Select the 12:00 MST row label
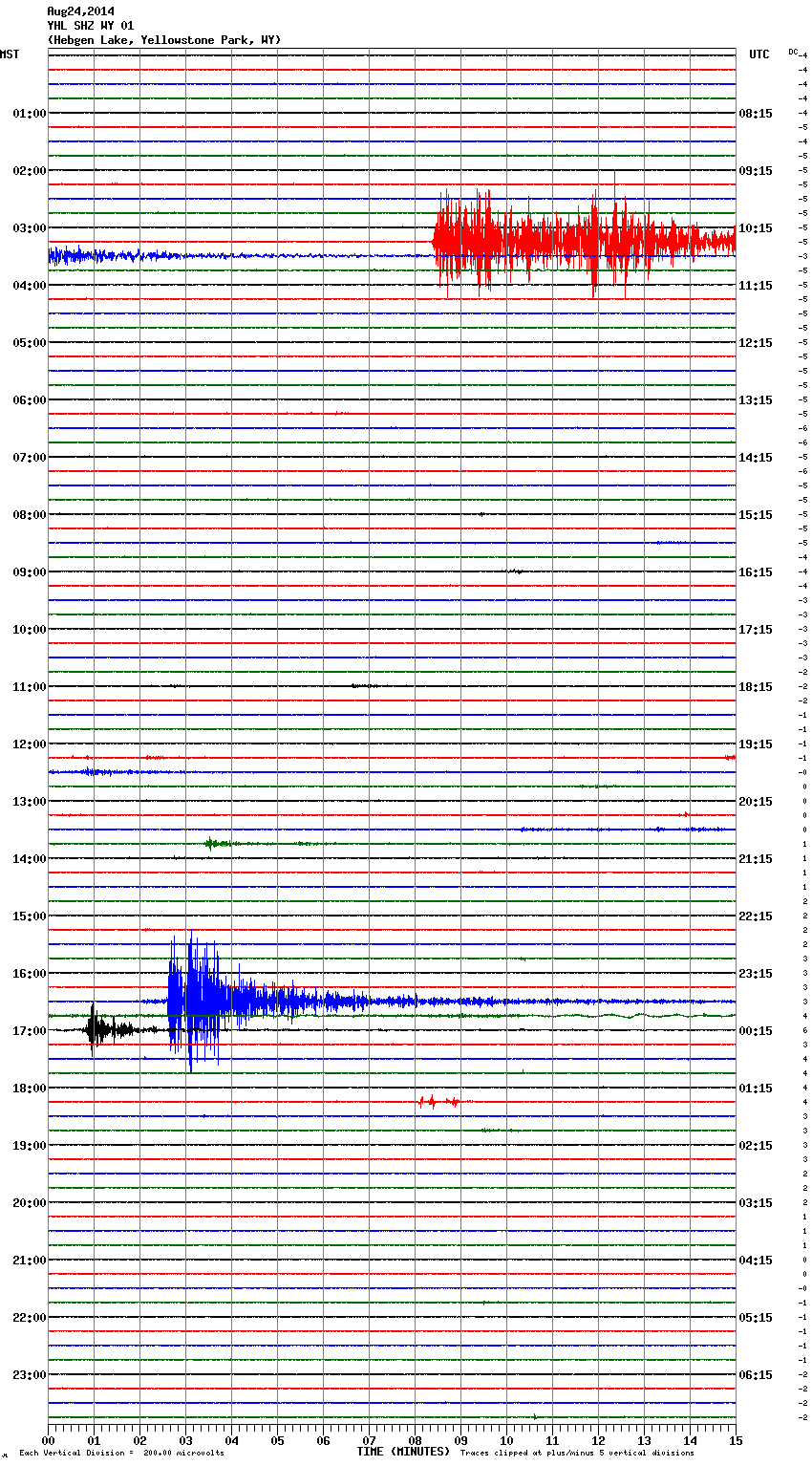 click(x=29, y=744)
